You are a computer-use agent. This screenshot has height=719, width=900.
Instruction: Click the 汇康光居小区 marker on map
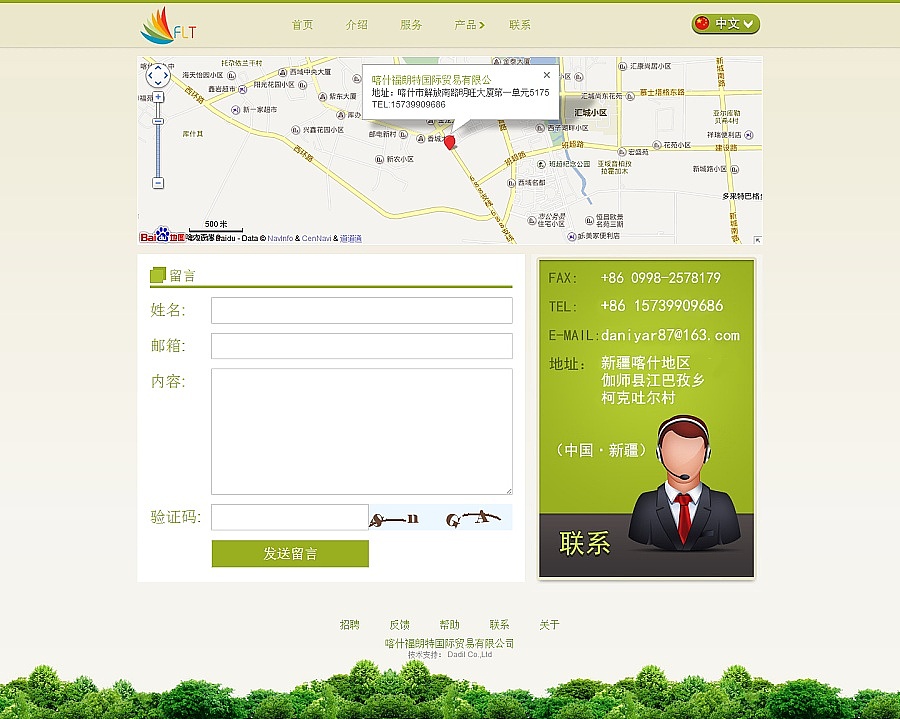tap(622, 66)
